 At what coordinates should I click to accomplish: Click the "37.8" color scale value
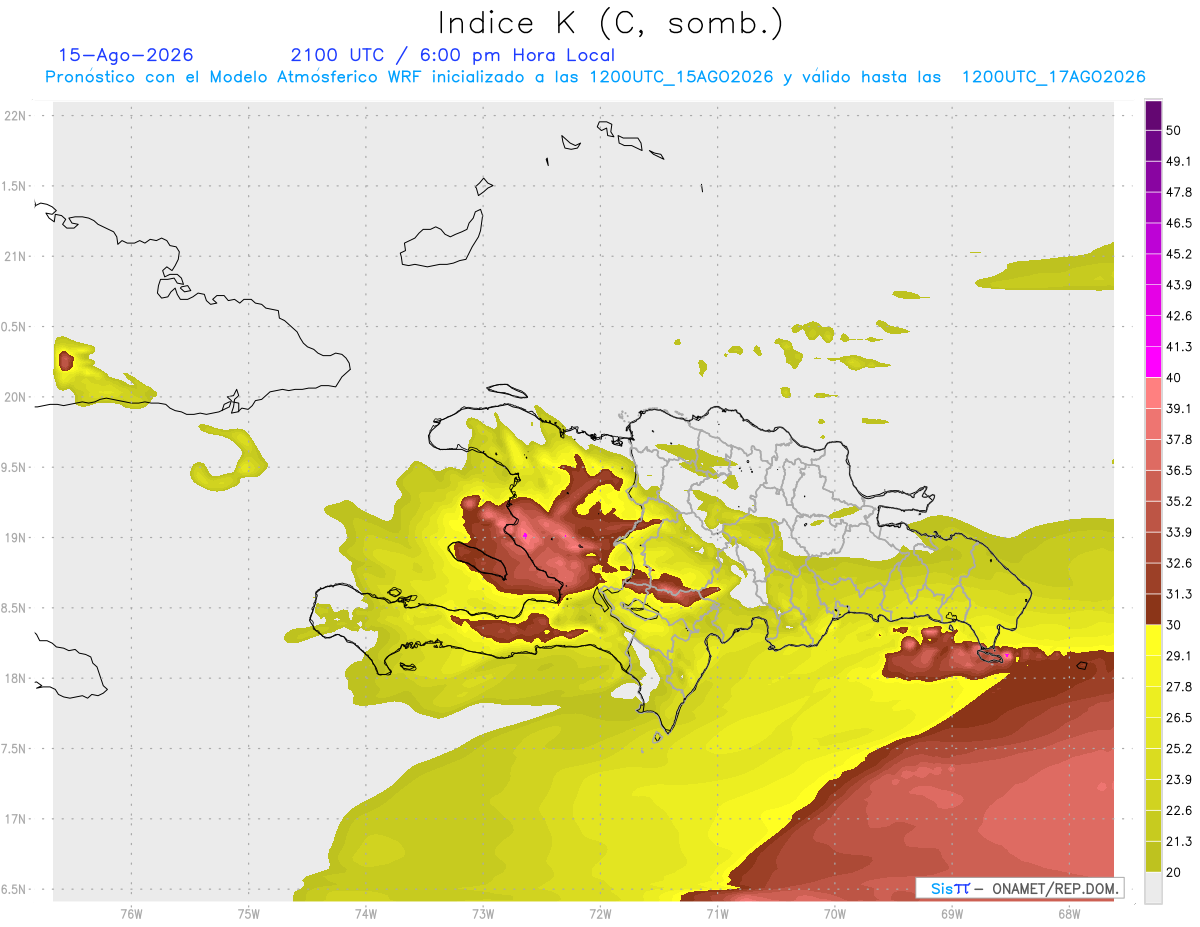1179,439
